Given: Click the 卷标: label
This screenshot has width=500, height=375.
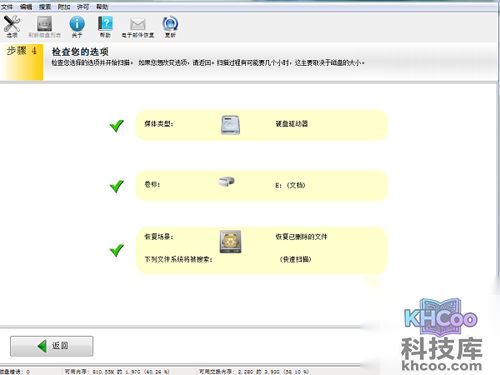Looking at the screenshot, I should point(152,185).
